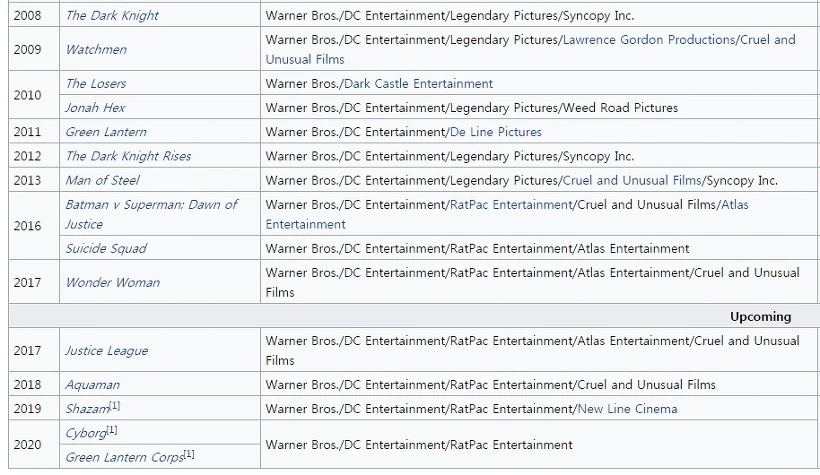Open the Green Lantern Corps link
Image resolution: width=820 pixels, height=475 pixels.
(124, 457)
